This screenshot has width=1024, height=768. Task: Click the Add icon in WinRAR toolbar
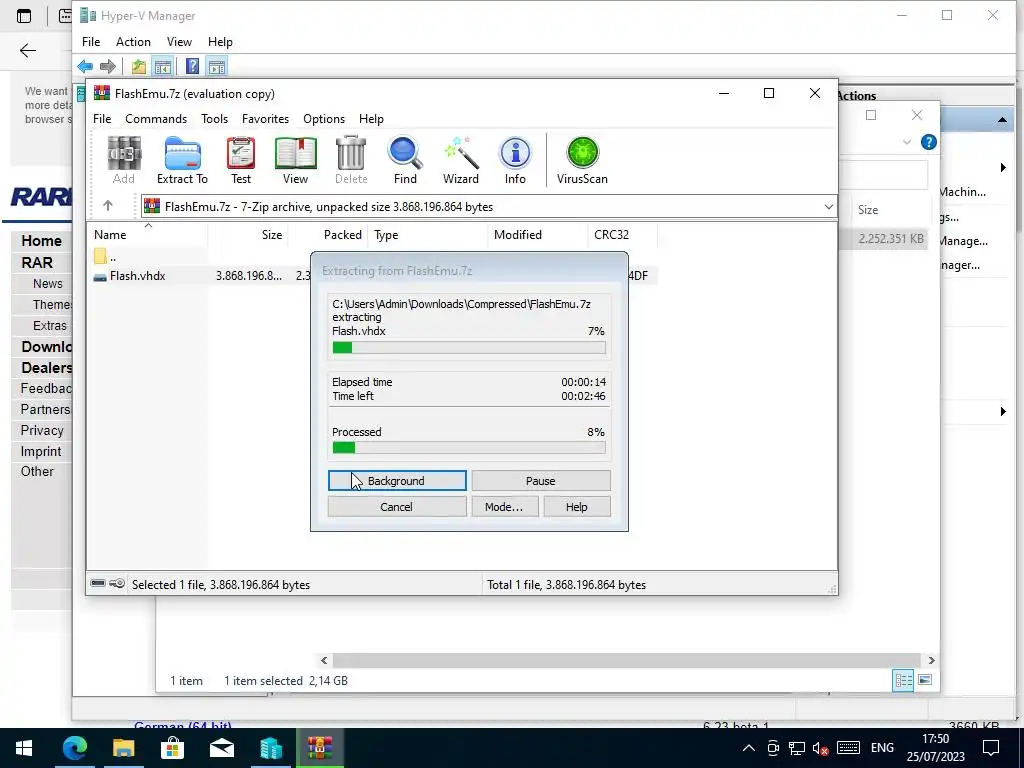point(123,160)
